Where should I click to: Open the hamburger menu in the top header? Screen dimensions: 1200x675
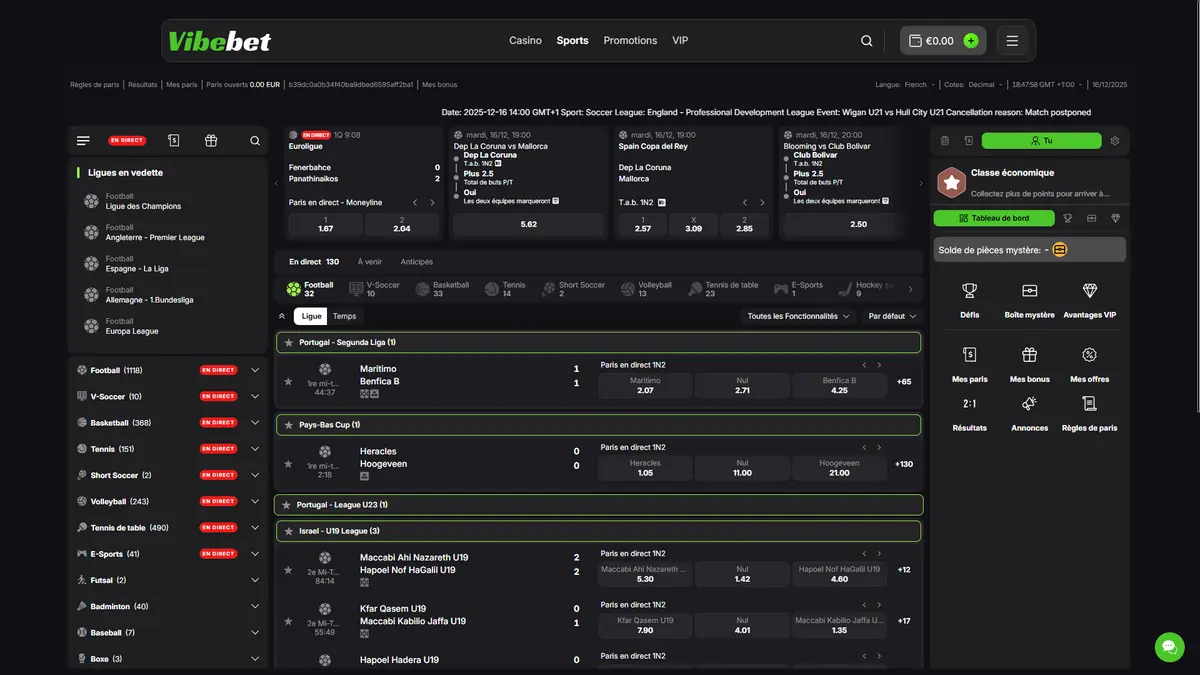(1012, 41)
